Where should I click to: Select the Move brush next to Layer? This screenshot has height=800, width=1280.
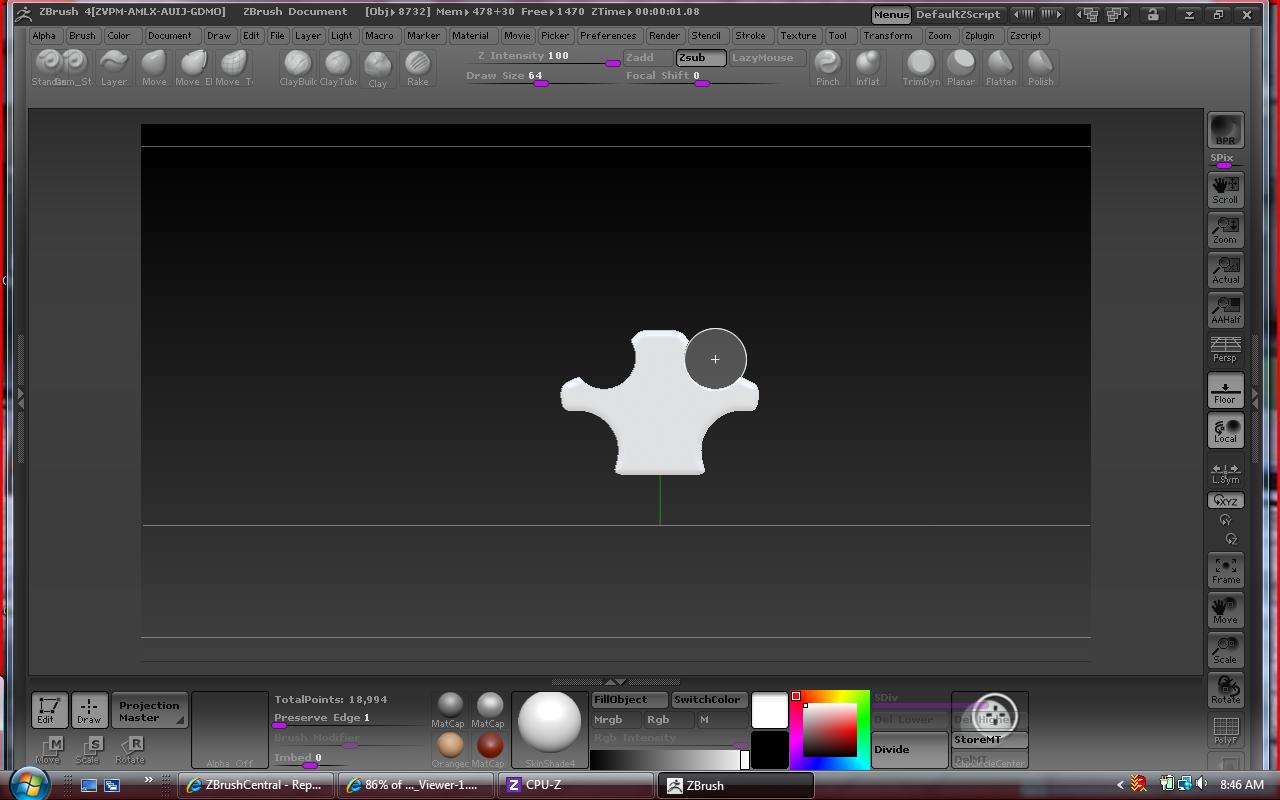point(154,67)
